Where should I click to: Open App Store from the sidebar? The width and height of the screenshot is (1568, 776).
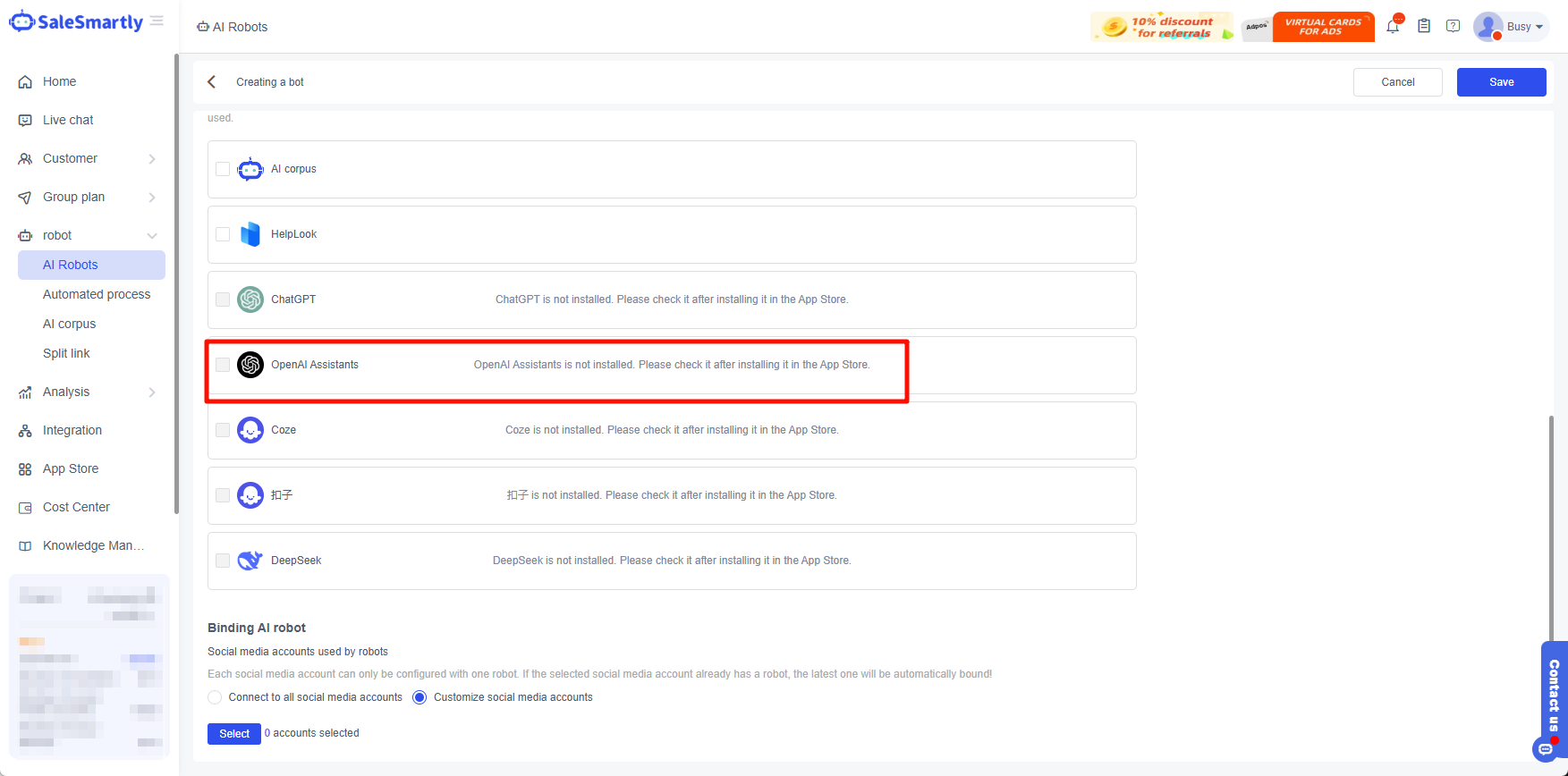click(71, 468)
